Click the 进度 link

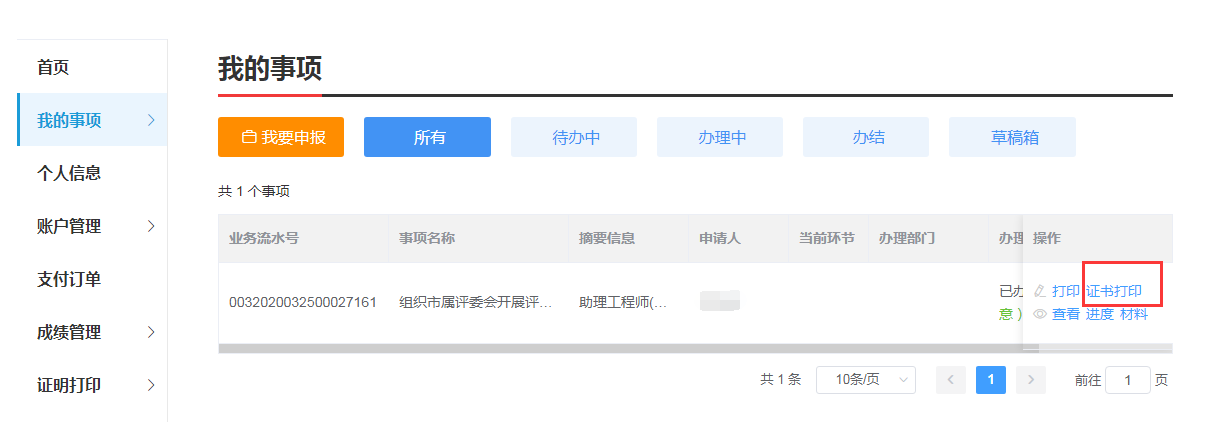1100,314
